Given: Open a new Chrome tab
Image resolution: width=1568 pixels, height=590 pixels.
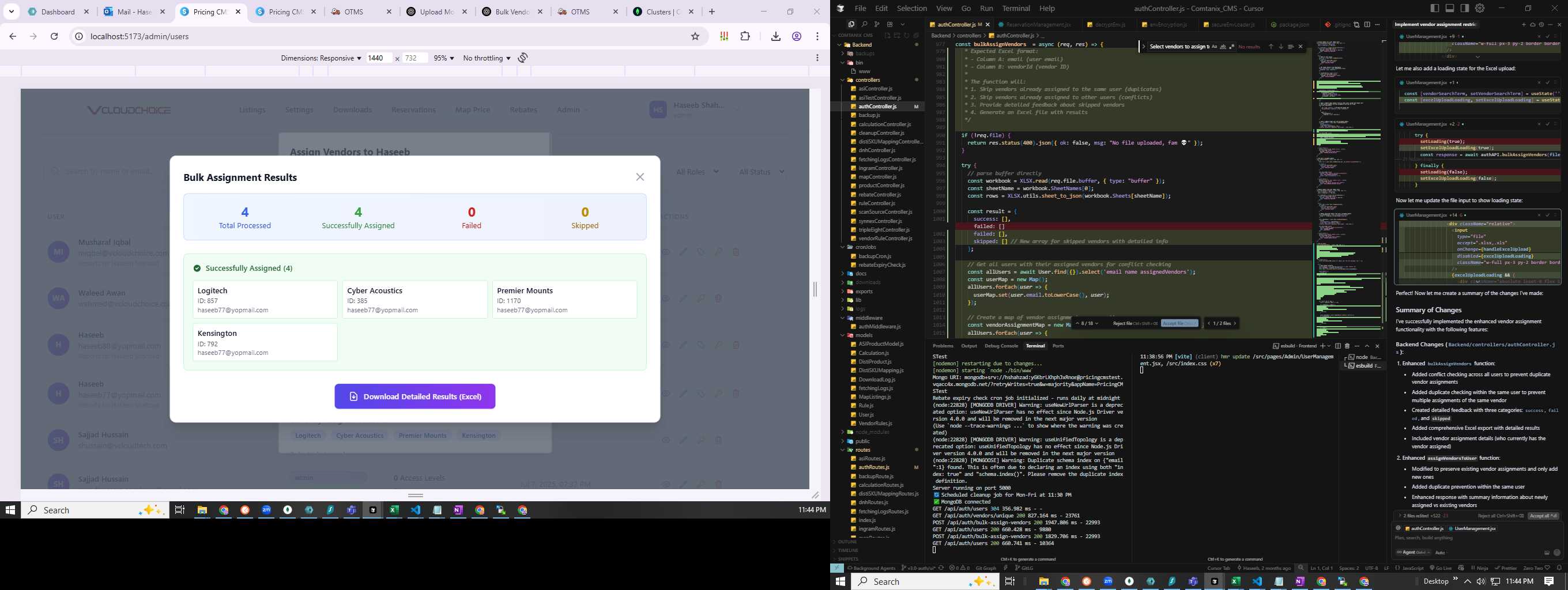Looking at the screenshot, I should click(x=711, y=12).
